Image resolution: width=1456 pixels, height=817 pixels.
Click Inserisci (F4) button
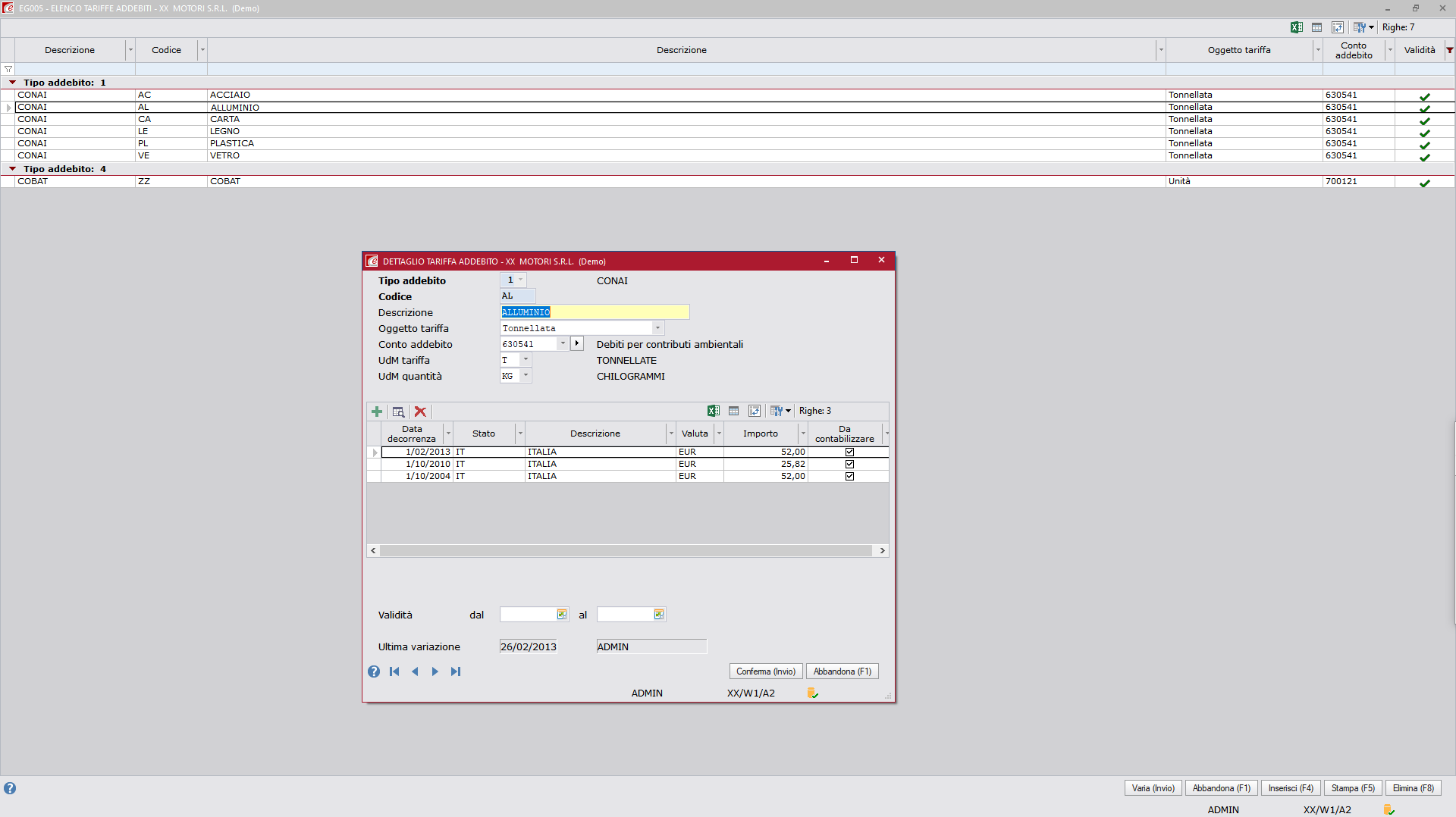click(1291, 788)
